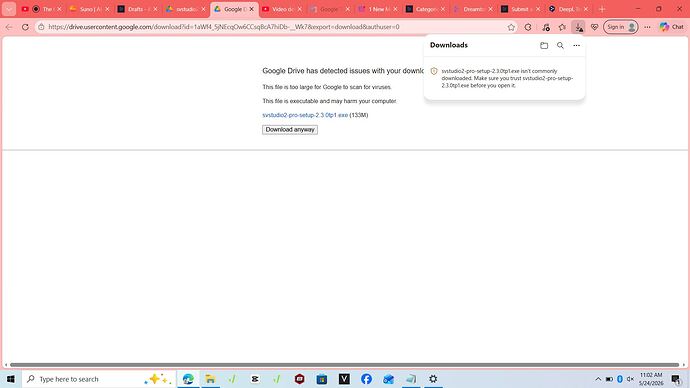Viewport: 690px width, 388px height.
Task: Open more options in the Downloads panel
Action: [x=576, y=45]
